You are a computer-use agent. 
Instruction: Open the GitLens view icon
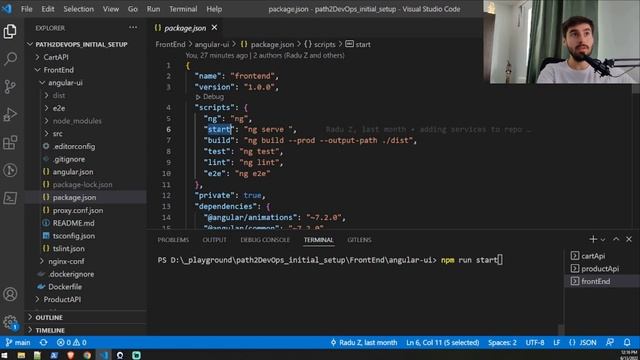coord(10,170)
